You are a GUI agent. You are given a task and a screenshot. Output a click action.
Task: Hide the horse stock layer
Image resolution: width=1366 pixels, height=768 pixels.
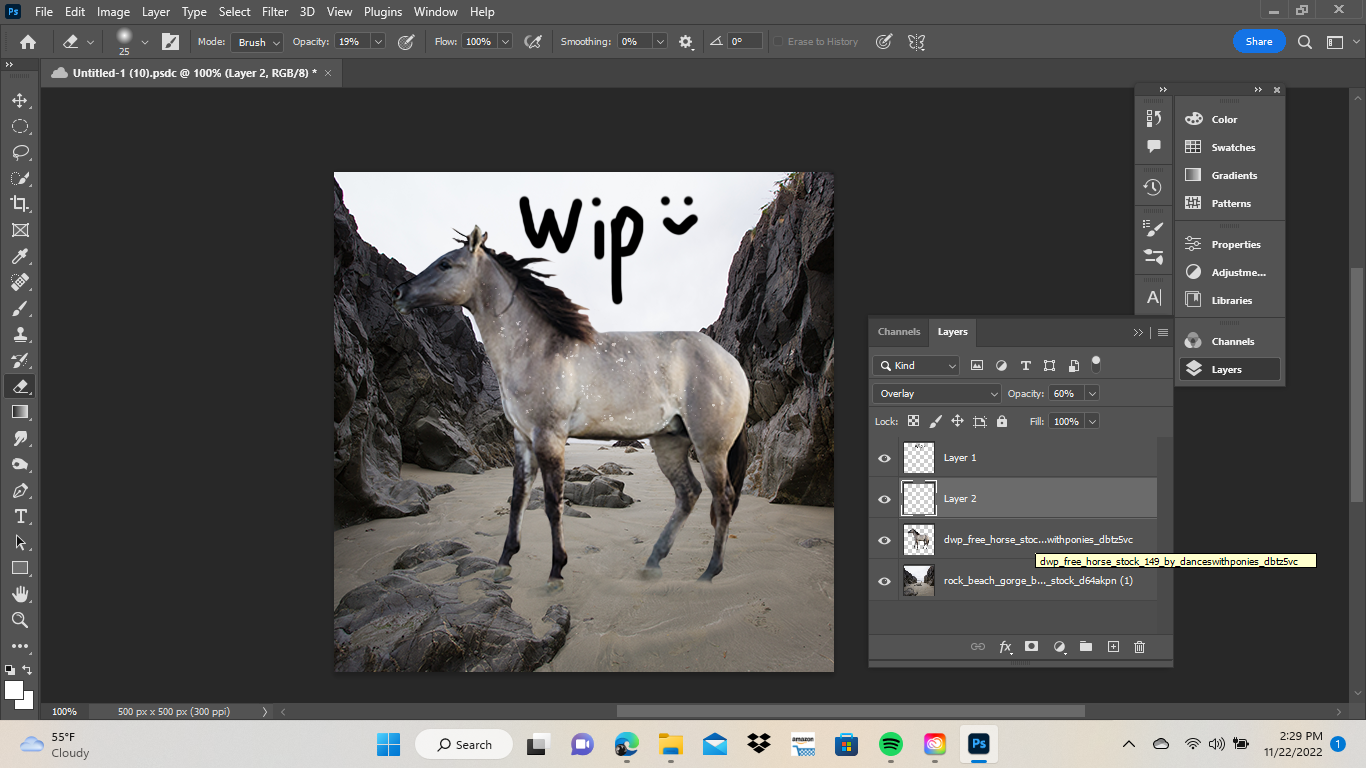(x=884, y=540)
